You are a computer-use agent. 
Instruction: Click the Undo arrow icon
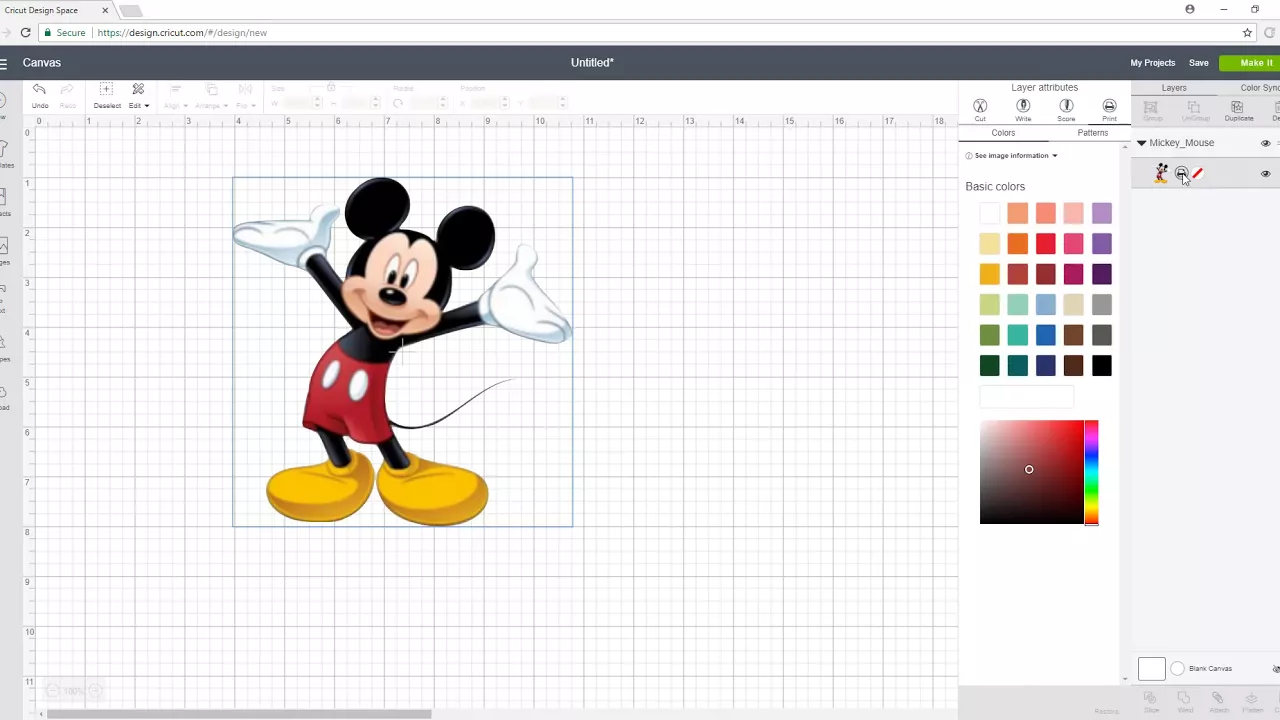click(x=39, y=89)
